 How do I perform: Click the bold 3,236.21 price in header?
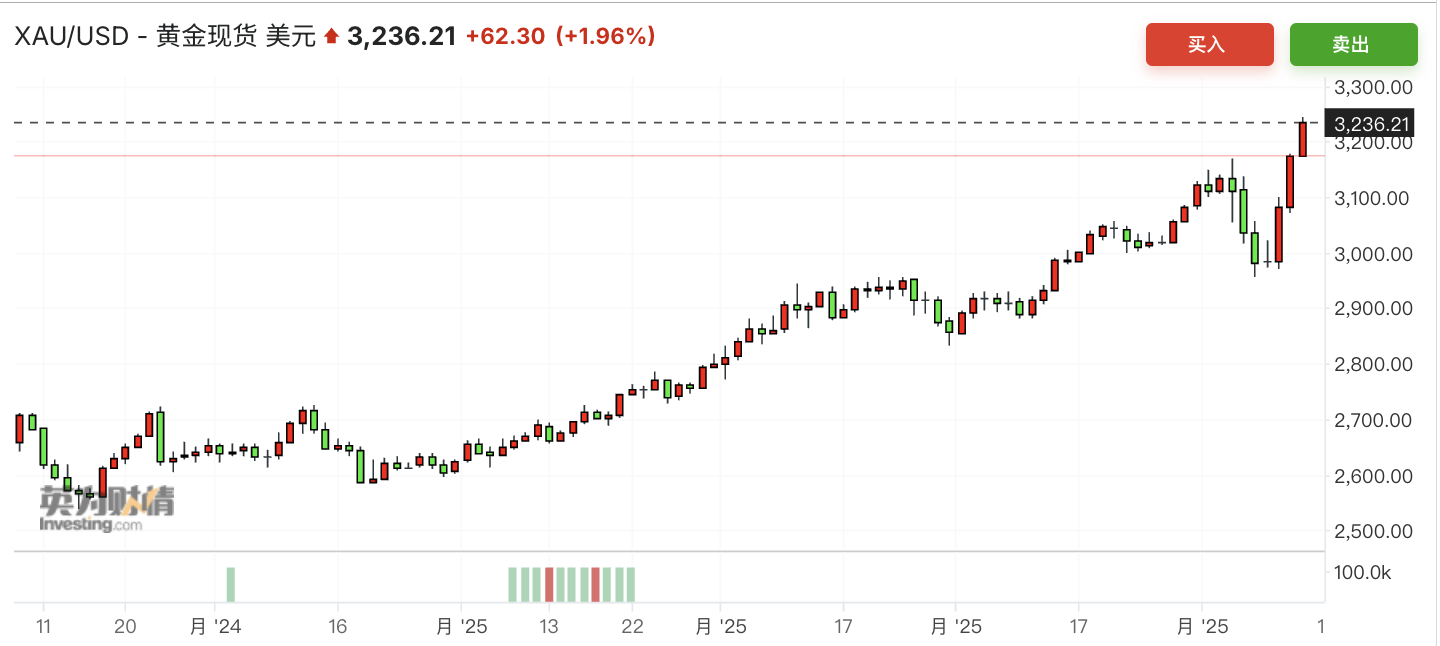pos(401,37)
